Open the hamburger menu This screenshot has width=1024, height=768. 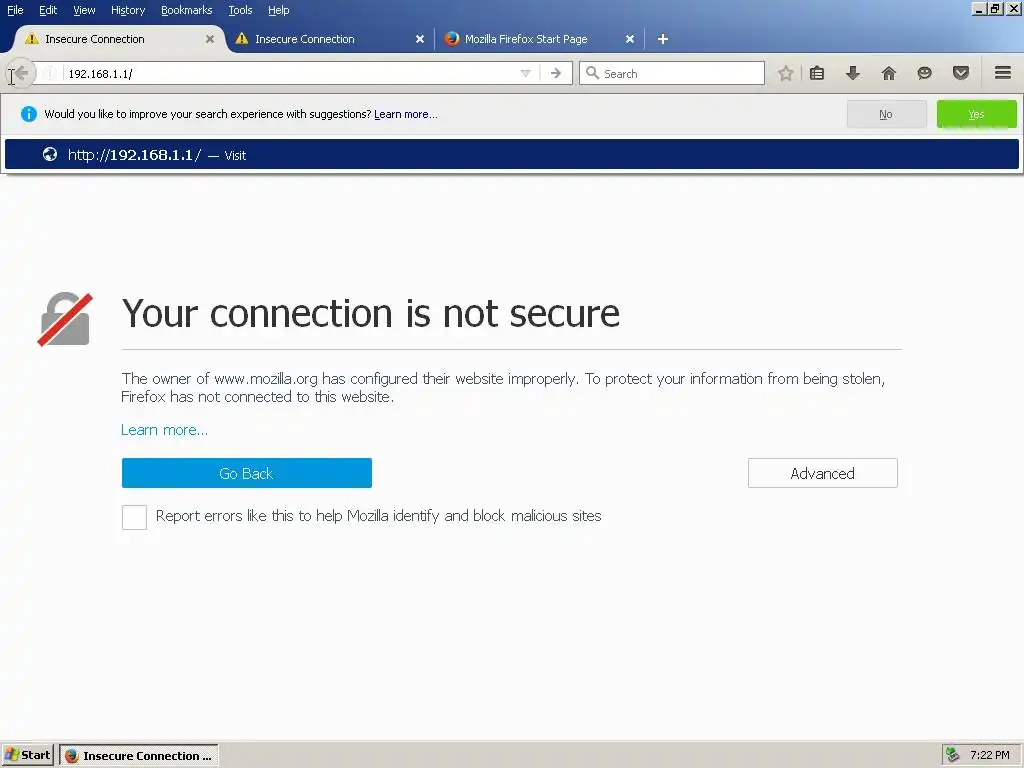[1003, 73]
